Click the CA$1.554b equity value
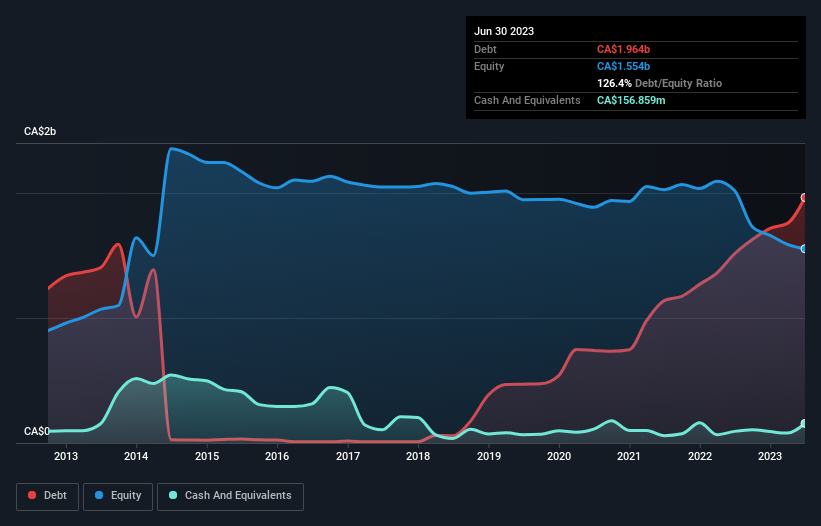 [x=623, y=66]
